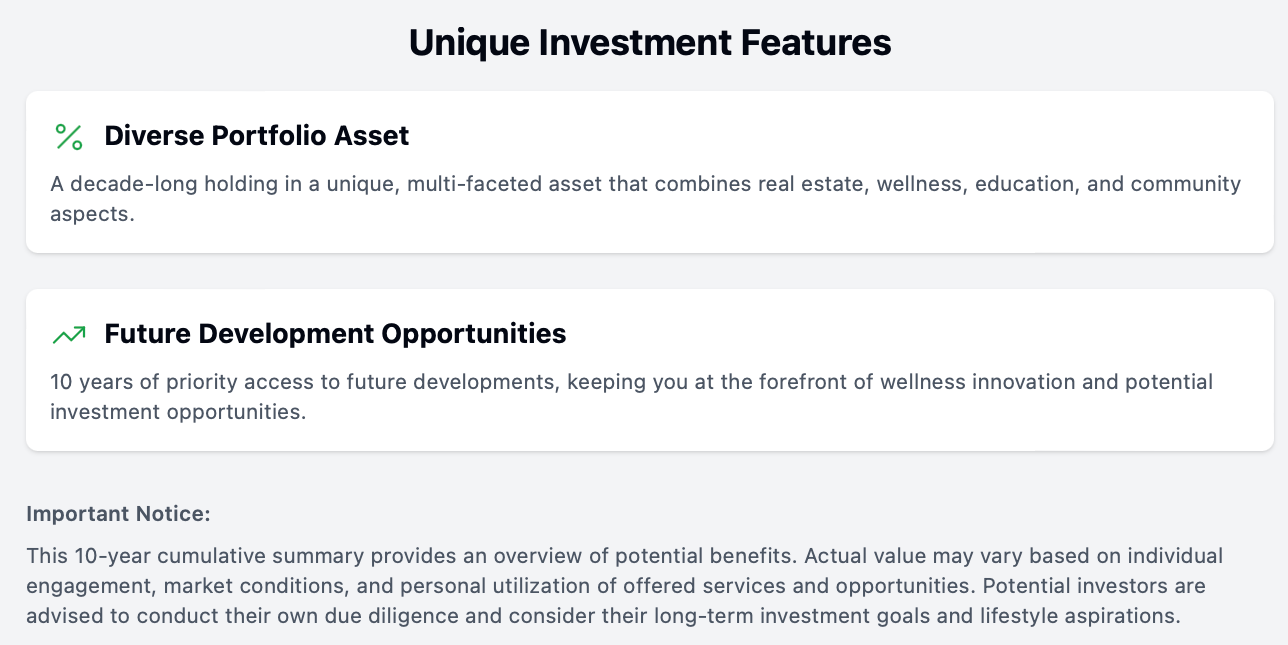Click the green trending-up arrow icon
The width and height of the screenshot is (1288, 645).
pos(69,335)
